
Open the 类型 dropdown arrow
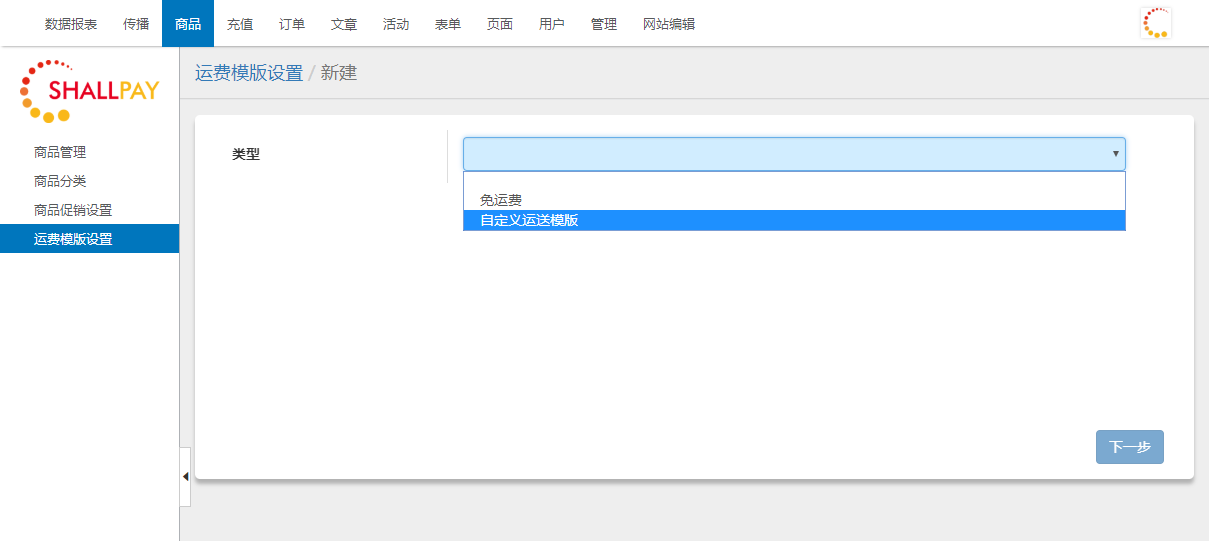[x=1115, y=154]
